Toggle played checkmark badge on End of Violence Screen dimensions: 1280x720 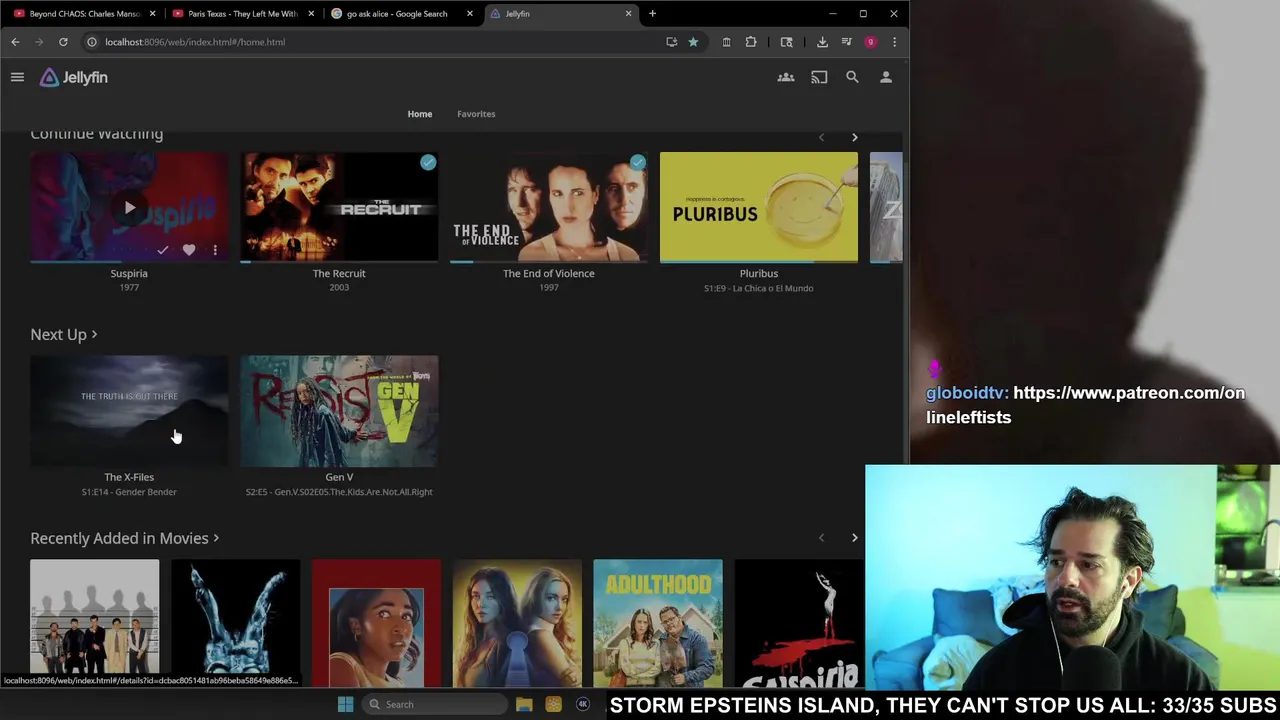tap(638, 162)
